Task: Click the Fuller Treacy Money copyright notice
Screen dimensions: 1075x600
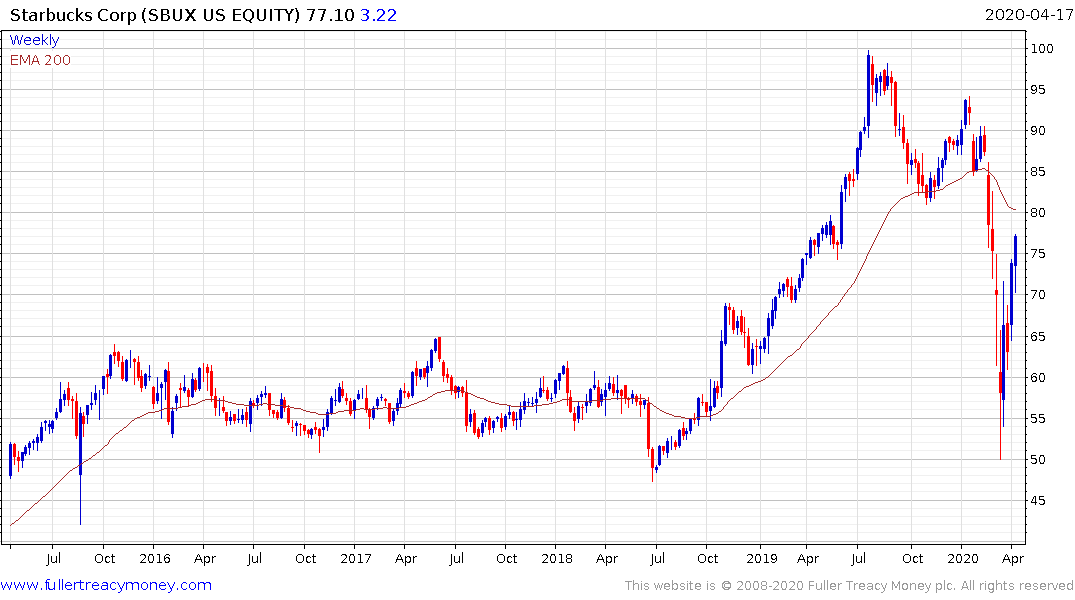Action: tap(849, 586)
